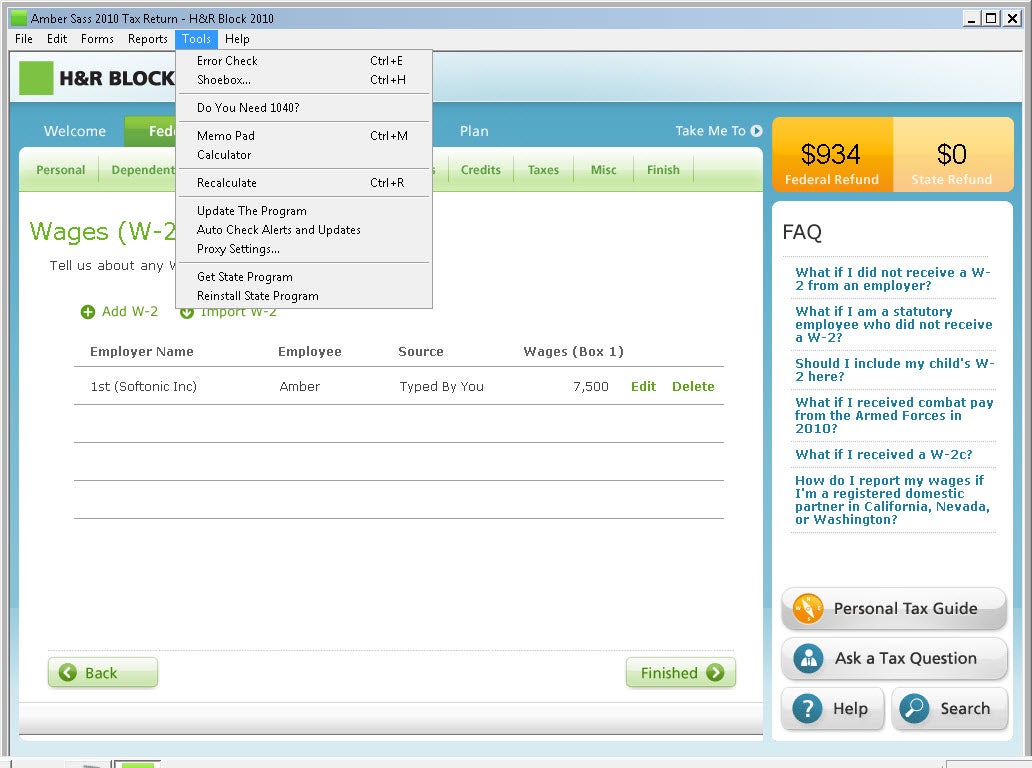This screenshot has height=768, width=1032.
Task: Click the Ask a Tax Question person icon
Action: click(808, 658)
